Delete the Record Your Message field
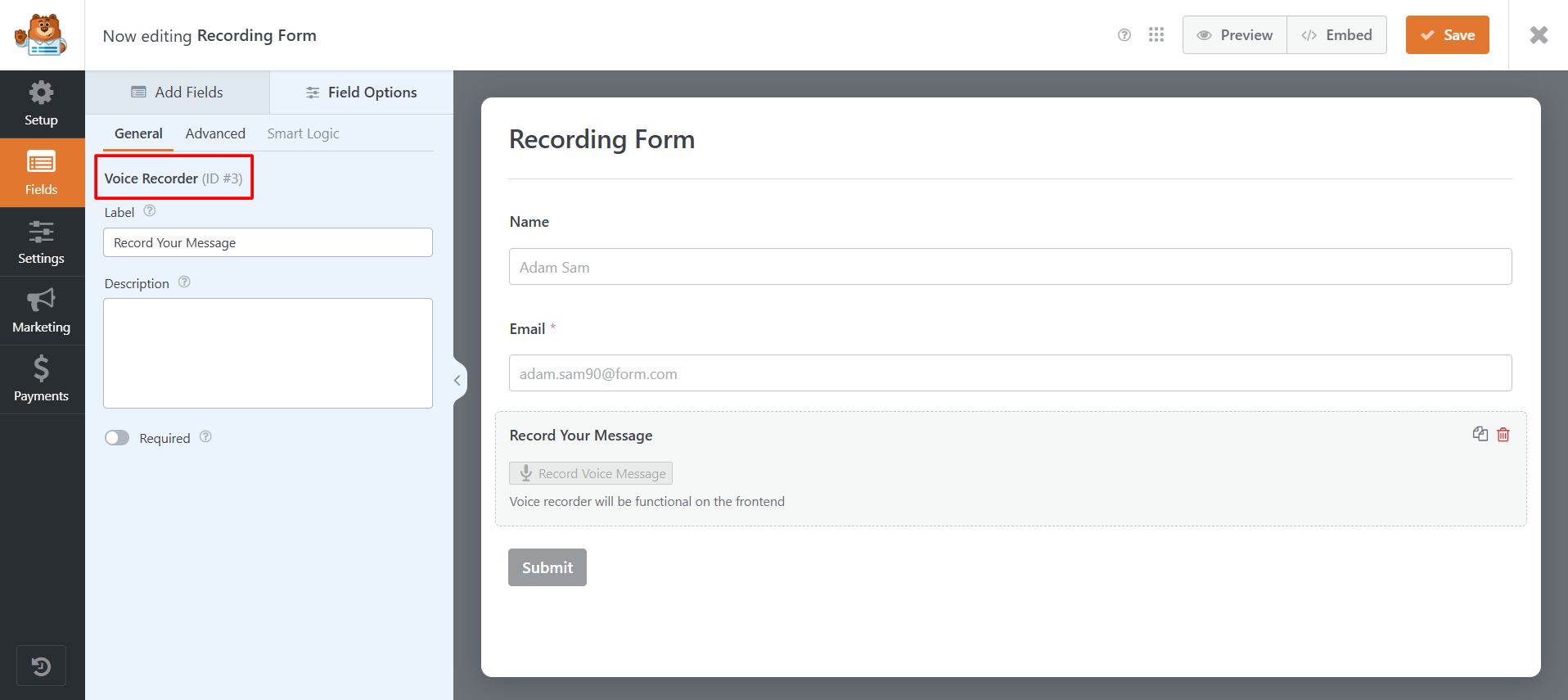The width and height of the screenshot is (1568, 700). tap(1503, 435)
